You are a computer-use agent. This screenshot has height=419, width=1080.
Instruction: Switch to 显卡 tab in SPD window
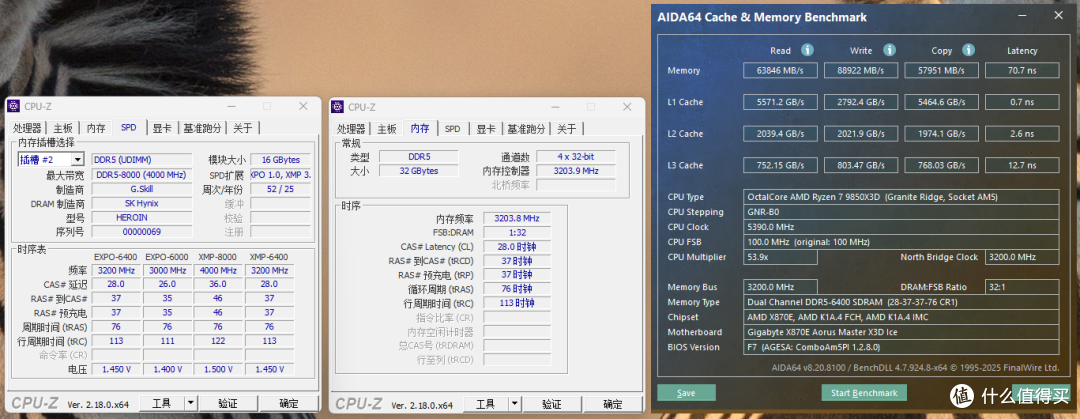point(162,128)
